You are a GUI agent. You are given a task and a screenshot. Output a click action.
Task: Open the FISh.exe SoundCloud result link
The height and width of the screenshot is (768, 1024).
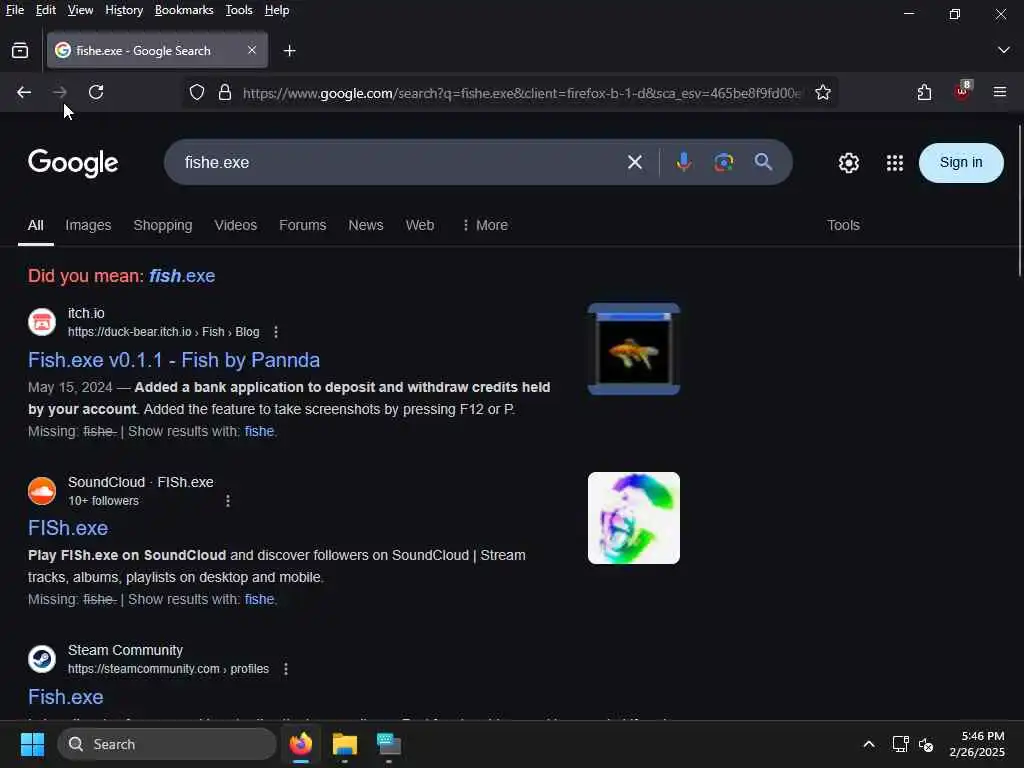68,528
